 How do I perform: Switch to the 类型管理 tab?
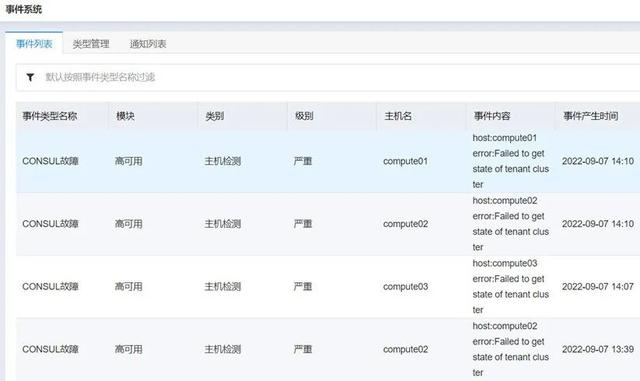[x=91, y=44]
